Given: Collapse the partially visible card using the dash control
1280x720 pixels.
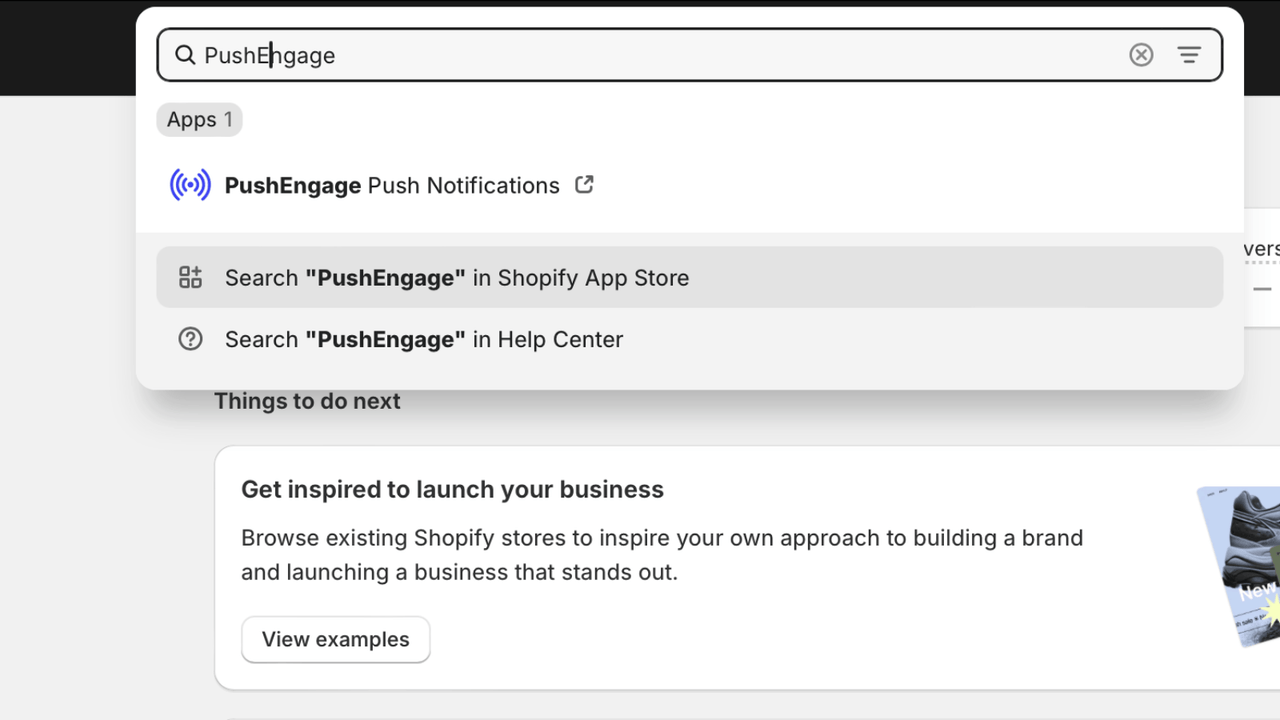Looking at the screenshot, I should 1262,287.
